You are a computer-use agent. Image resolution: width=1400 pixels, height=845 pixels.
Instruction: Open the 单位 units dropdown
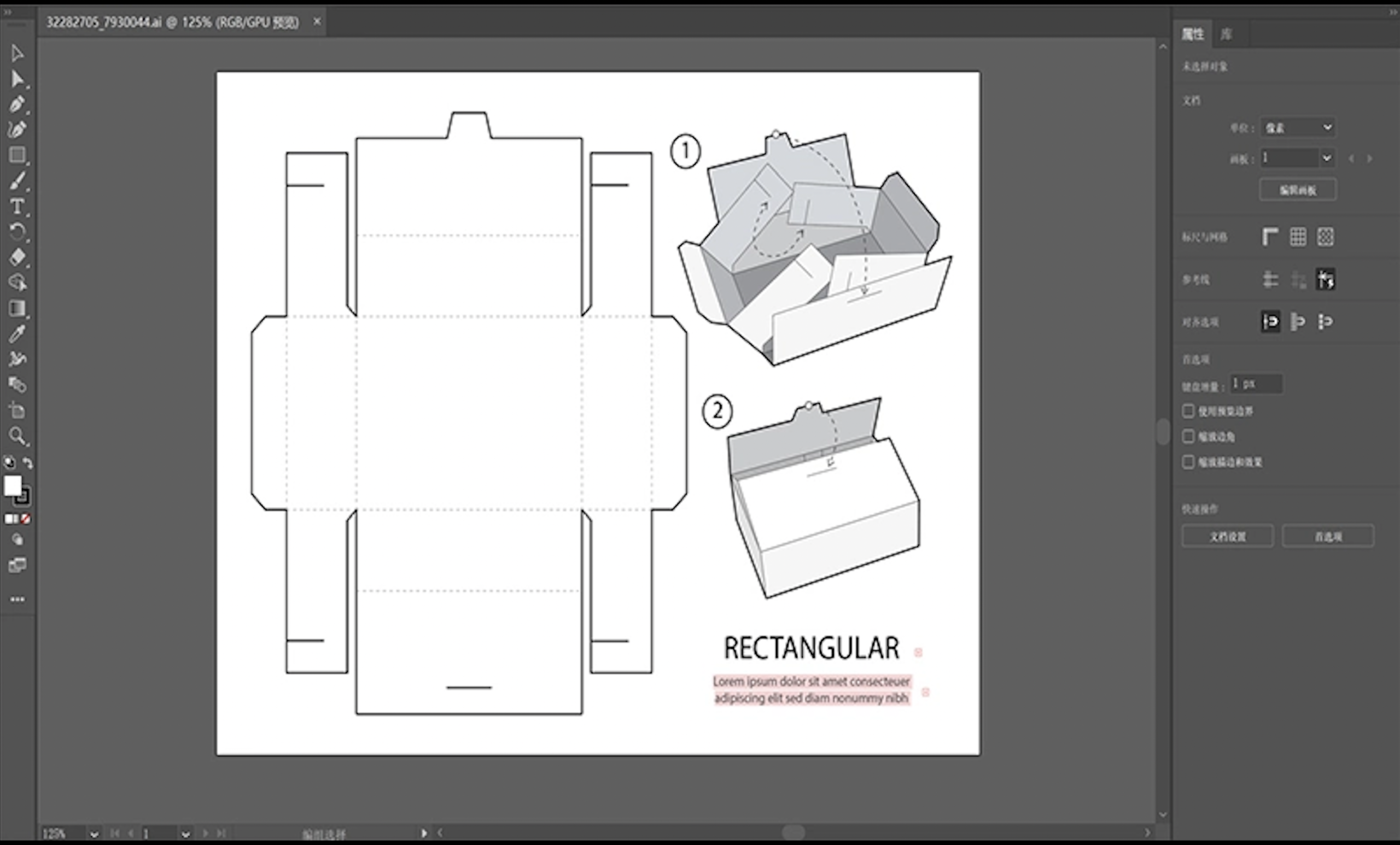tap(1298, 128)
